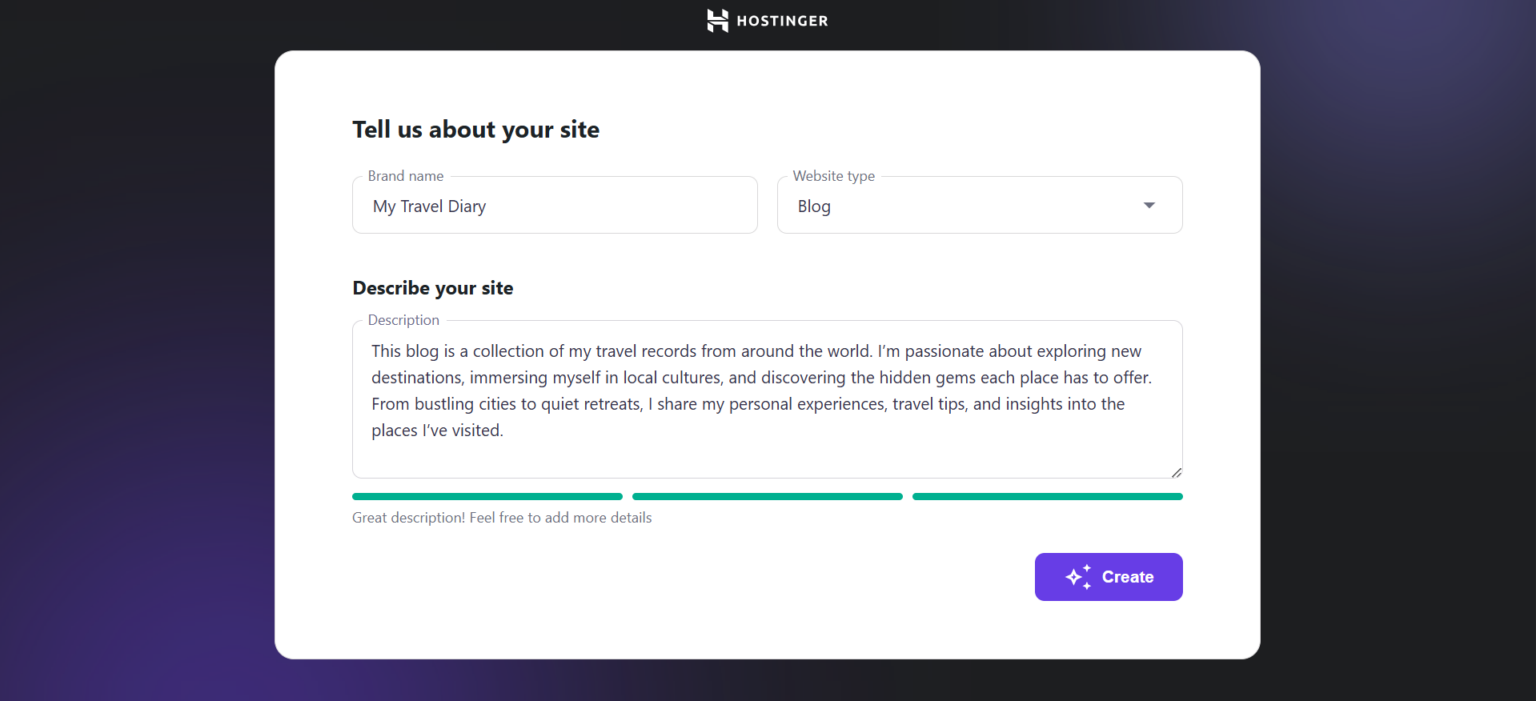Click the 'Great description!' helper text
Image resolution: width=1536 pixels, height=701 pixels.
click(x=501, y=517)
